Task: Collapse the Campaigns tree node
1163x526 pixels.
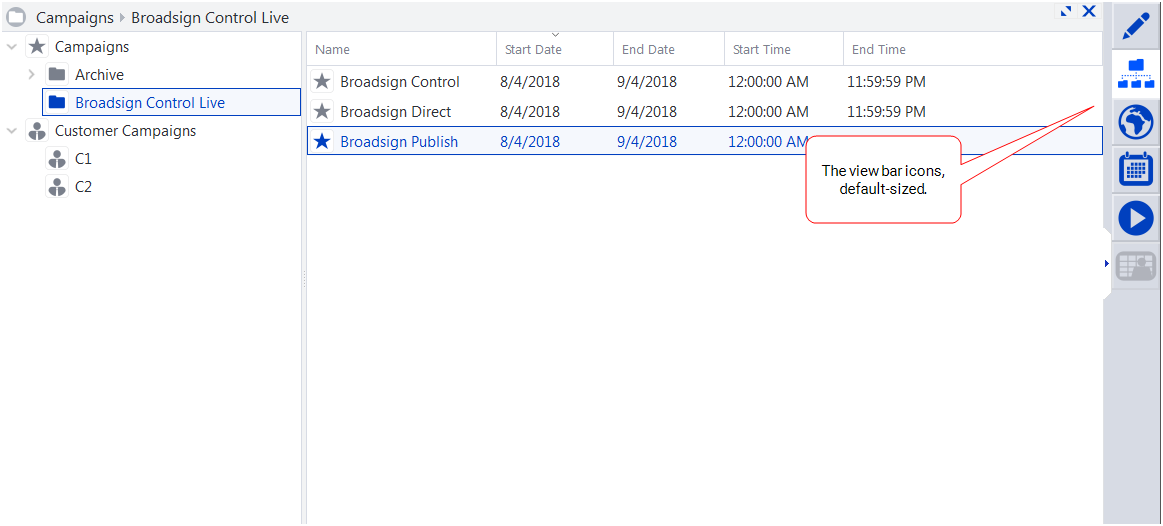Action: (12, 47)
